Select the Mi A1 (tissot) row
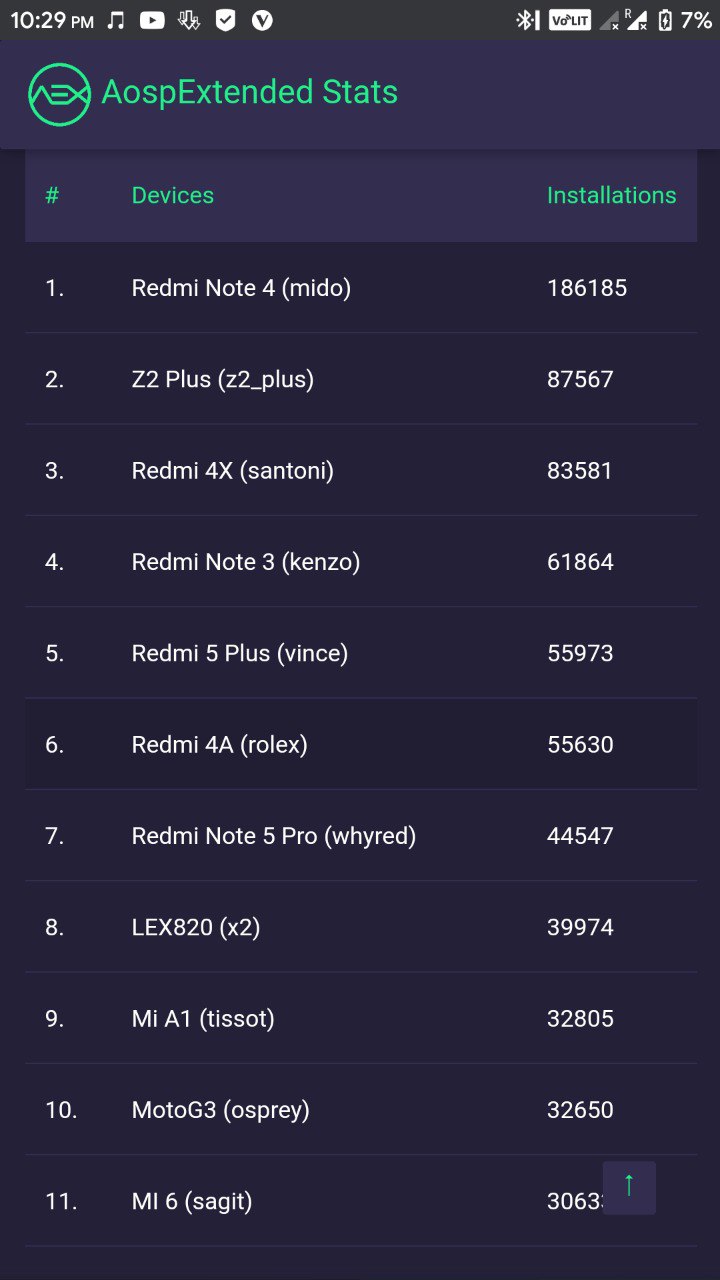Image resolution: width=720 pixels, height=1280 pixels. [361, 1019]
